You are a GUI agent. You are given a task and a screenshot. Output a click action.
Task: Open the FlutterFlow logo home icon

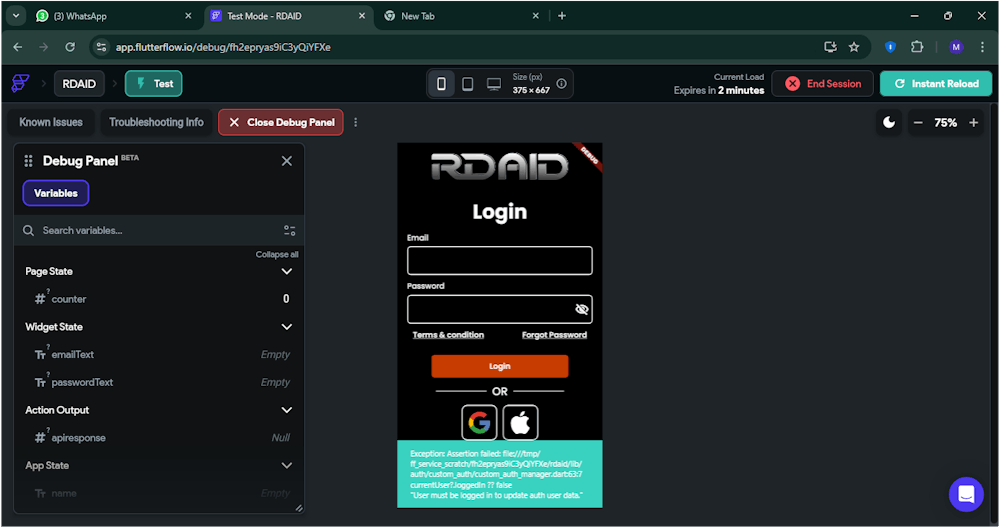20,84
